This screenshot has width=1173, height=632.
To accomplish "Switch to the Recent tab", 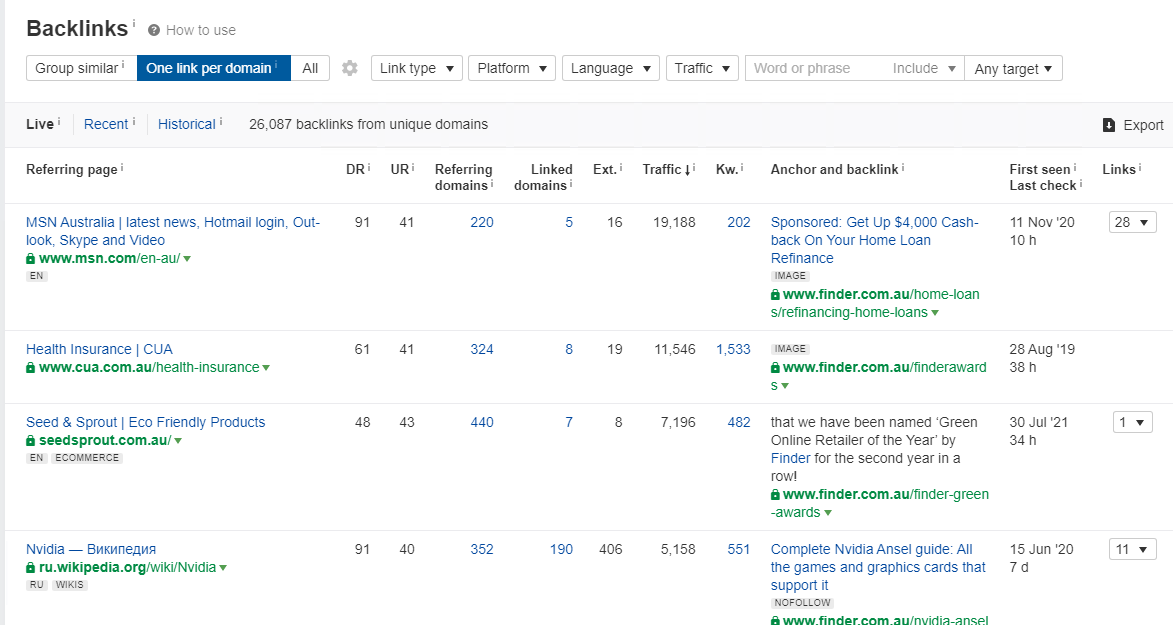I will point(105,124).
